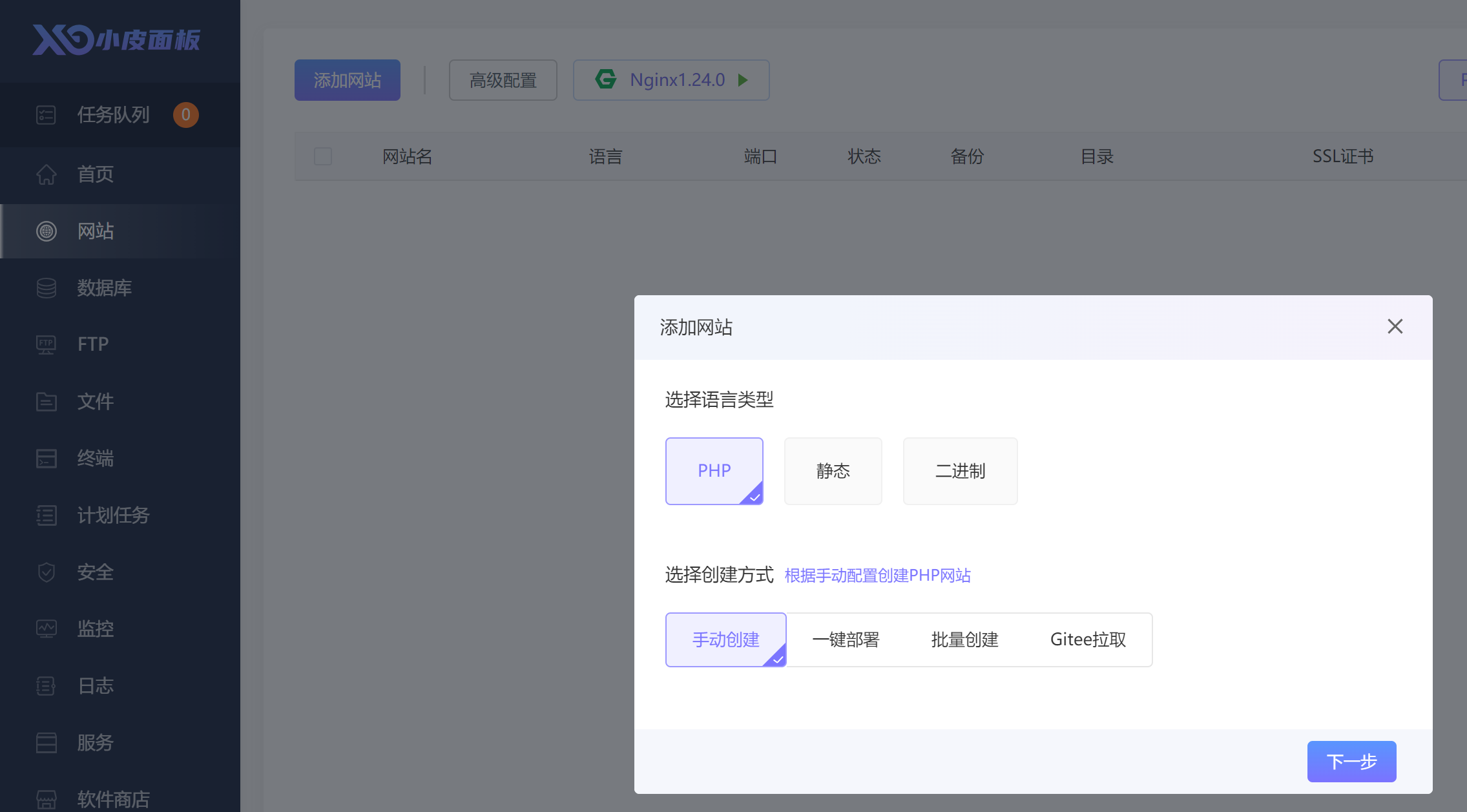Open the 日志 sidebar section
1467x812 pixels.
[x=120, y=686]
